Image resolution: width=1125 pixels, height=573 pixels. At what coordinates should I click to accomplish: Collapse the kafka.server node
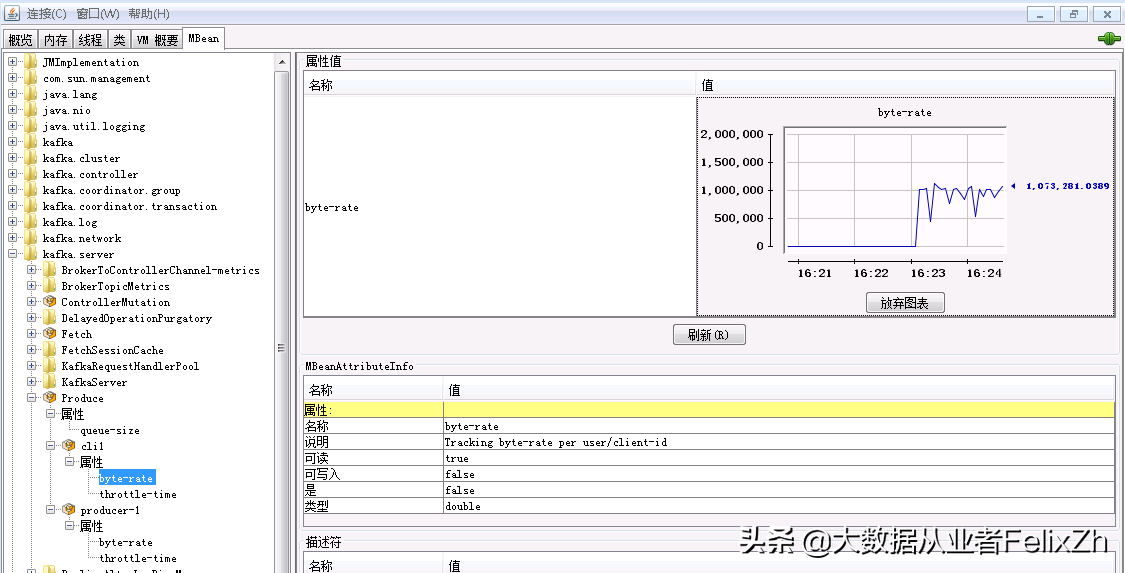[x=12, y=254]
